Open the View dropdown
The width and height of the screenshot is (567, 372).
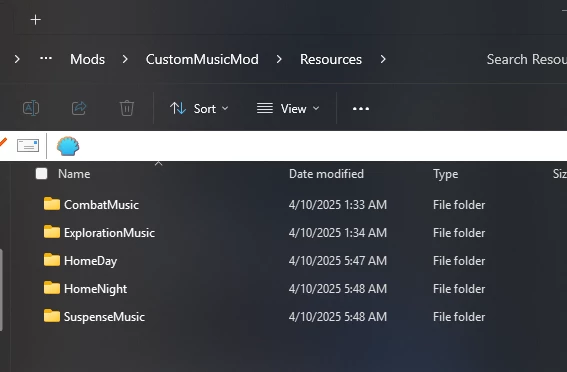(288, 108)
